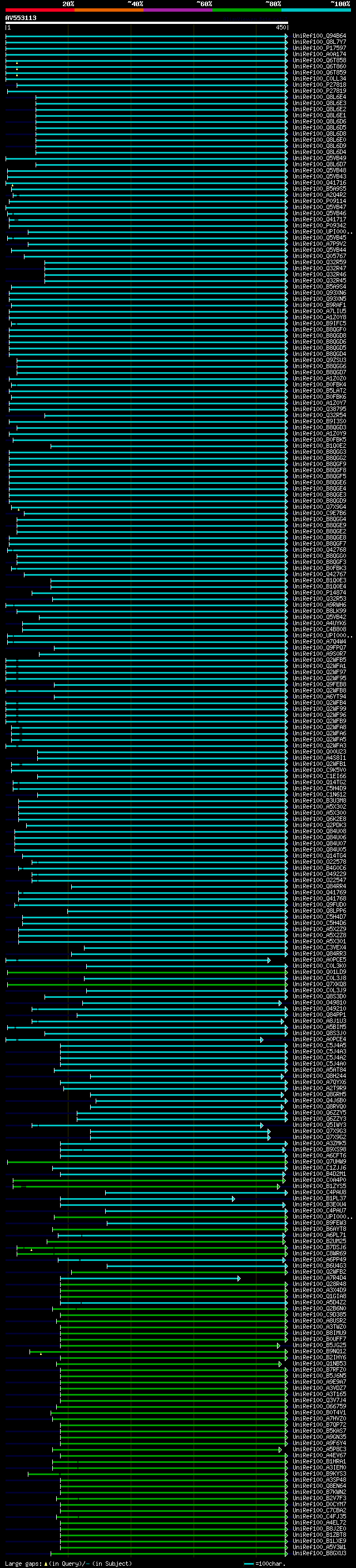The image size is (356, 1568).
Task: Select hit label UniRef100_Q8L6E4
Action: 319,97
